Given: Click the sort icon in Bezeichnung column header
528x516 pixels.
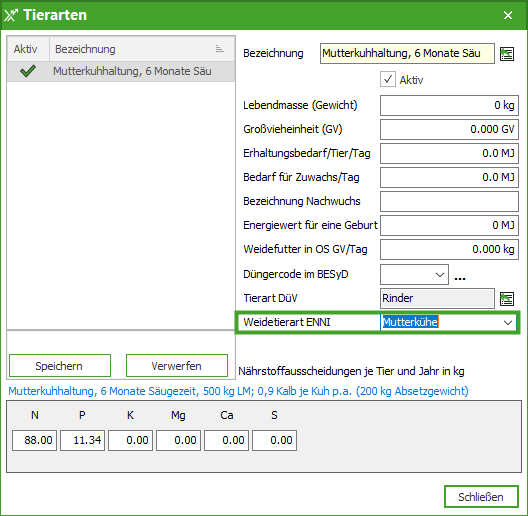Looking at the screenshot, I should click(x=220, y=49).
